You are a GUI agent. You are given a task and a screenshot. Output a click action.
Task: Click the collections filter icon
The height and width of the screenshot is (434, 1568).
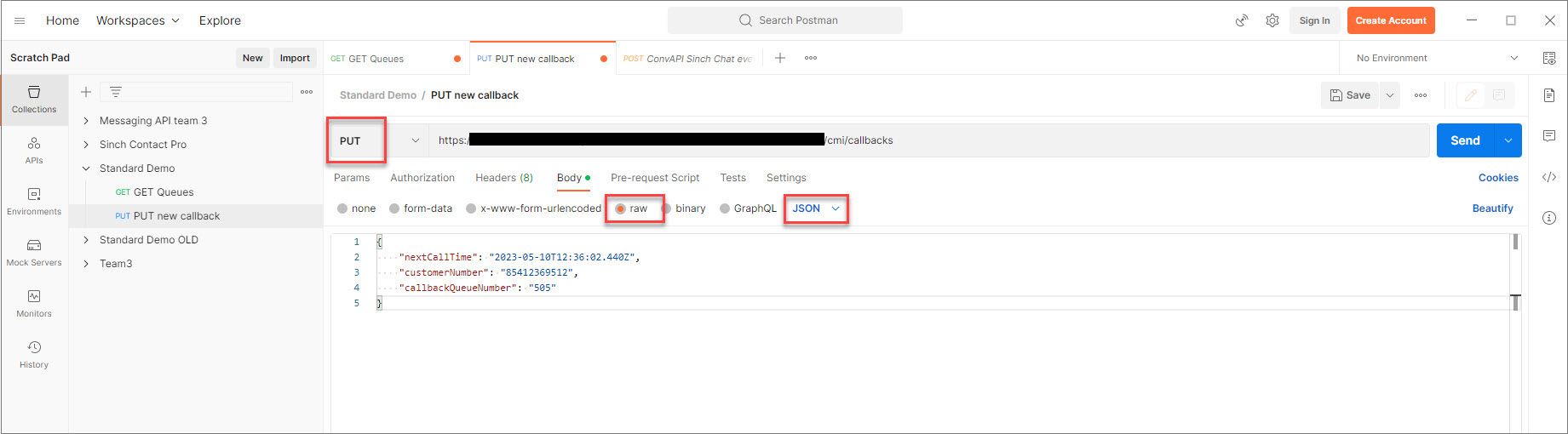[116, 92]
